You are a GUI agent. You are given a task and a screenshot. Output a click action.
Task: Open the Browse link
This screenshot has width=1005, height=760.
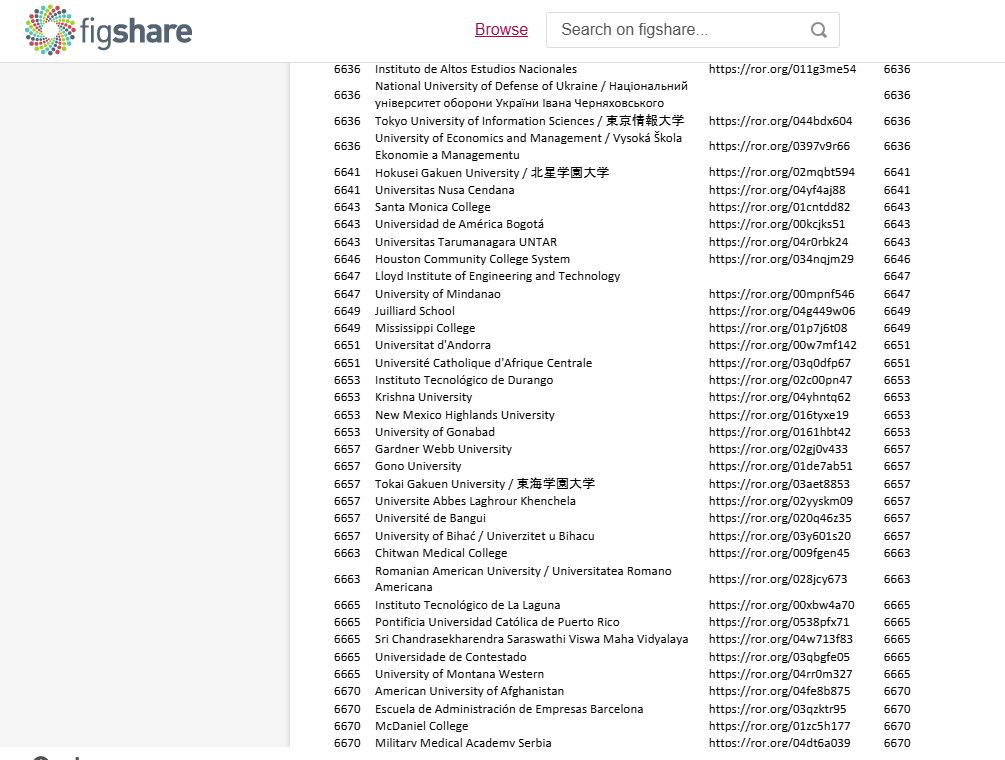click(x=501, y=29)
